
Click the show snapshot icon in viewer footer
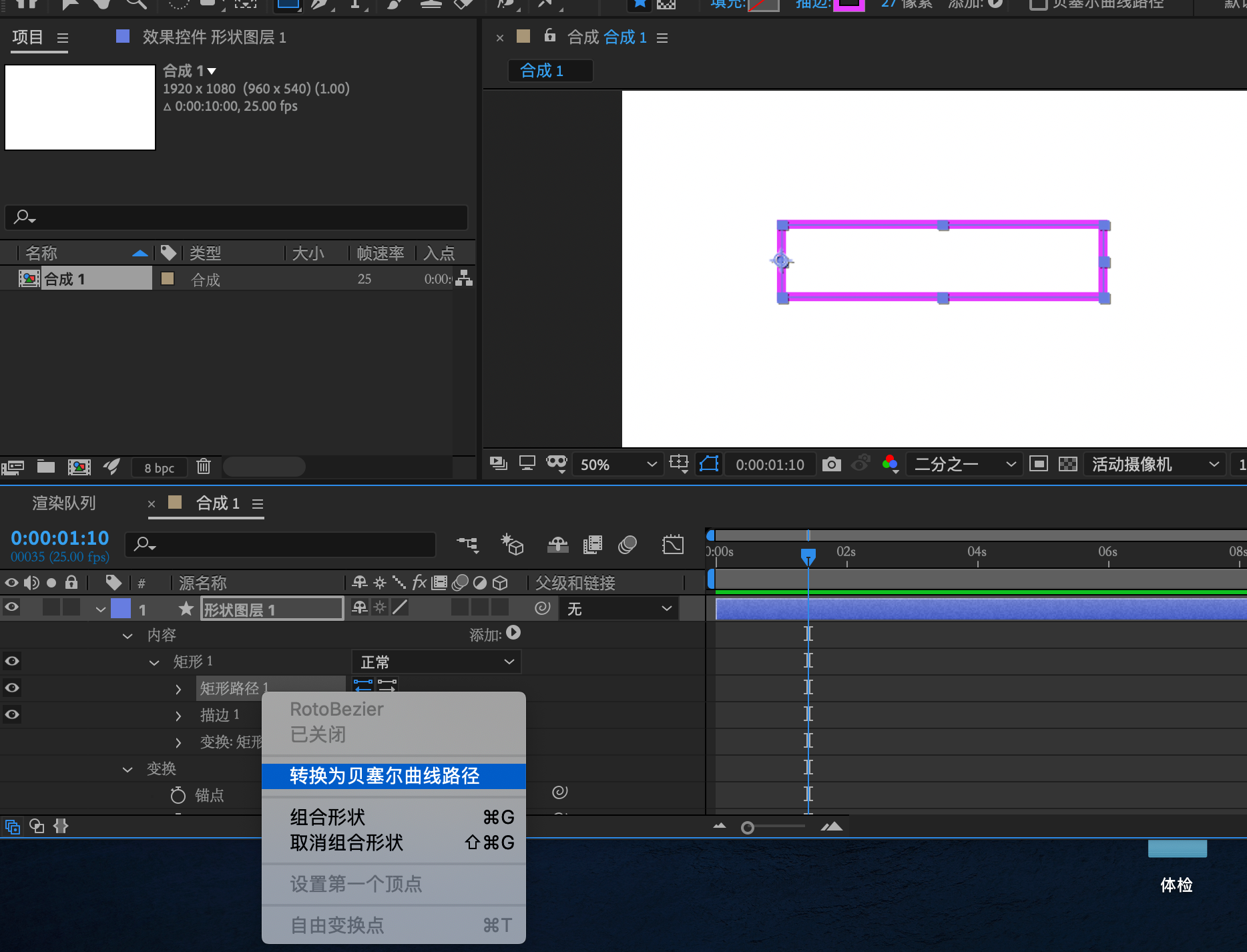tap(860, 463)
